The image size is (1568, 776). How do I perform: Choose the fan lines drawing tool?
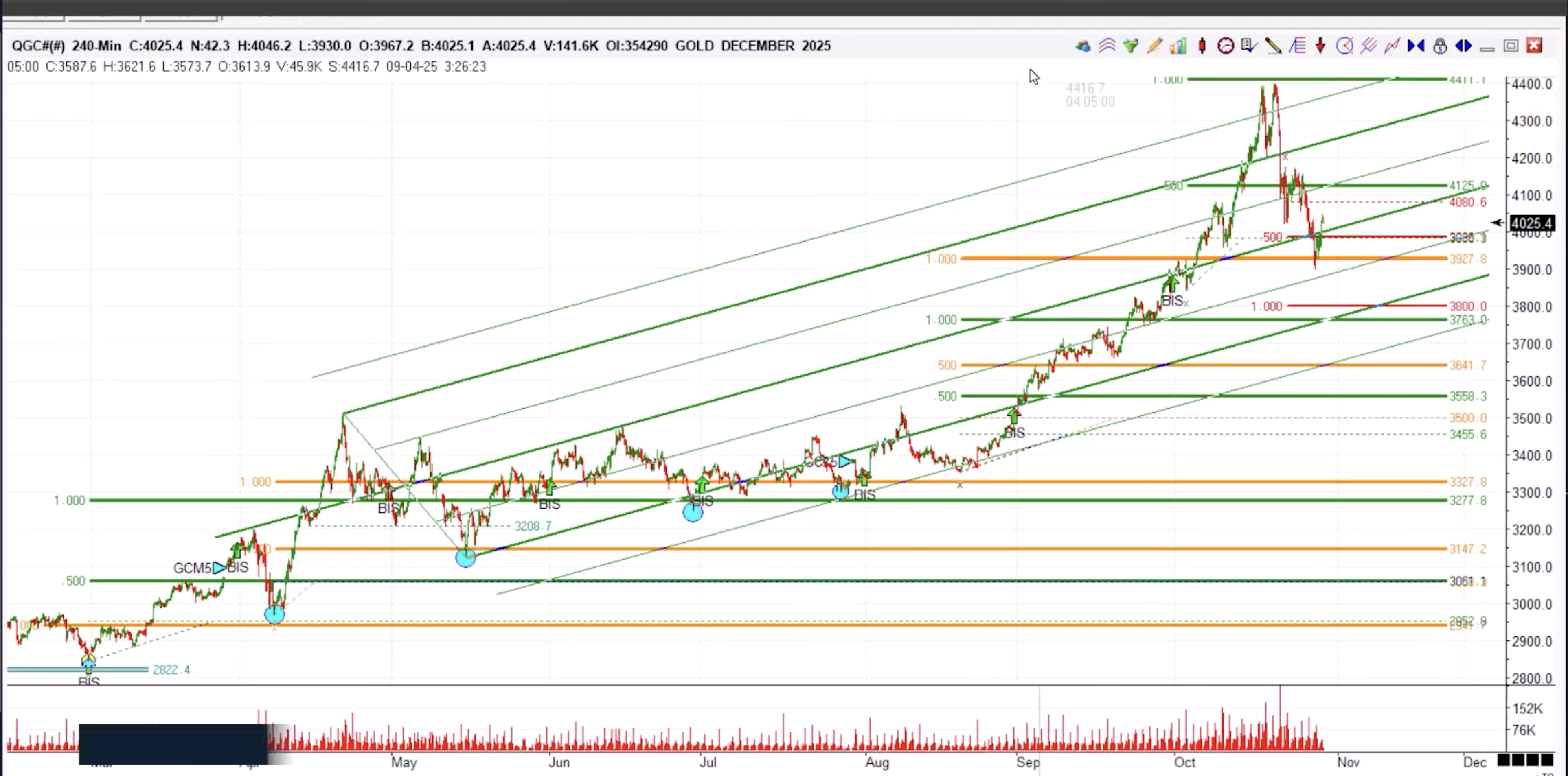(1296, 46)
